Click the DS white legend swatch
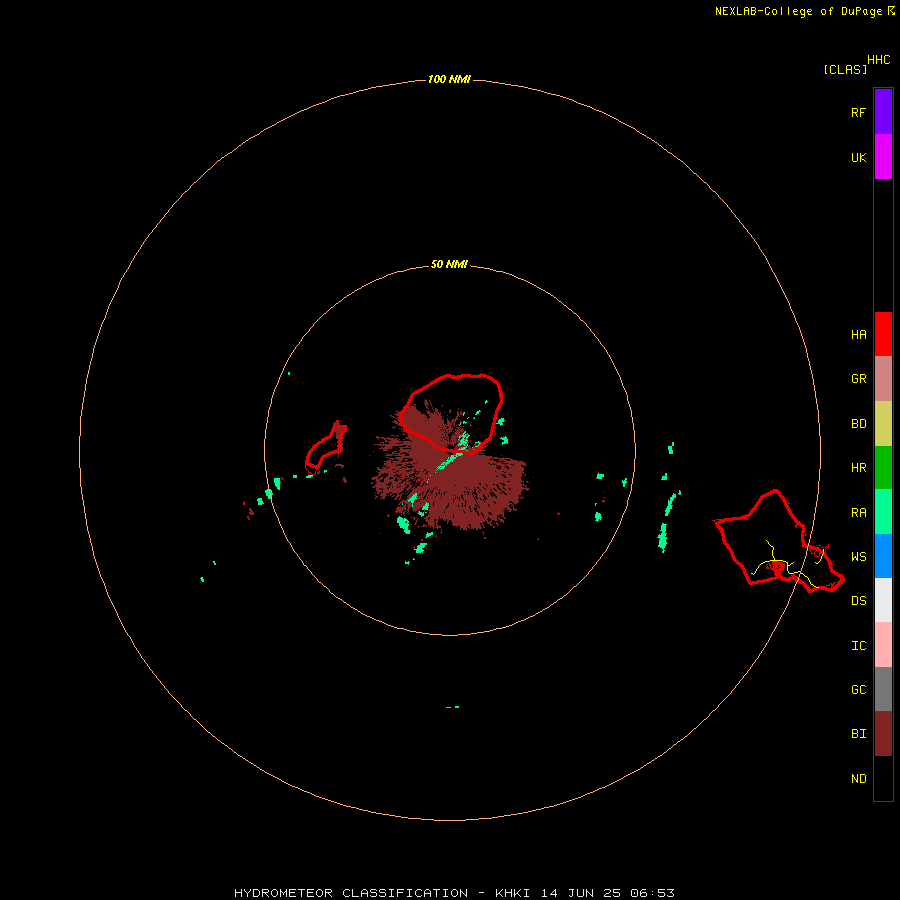The height and width of the screenshot is (900, 900). coord(883,600)
